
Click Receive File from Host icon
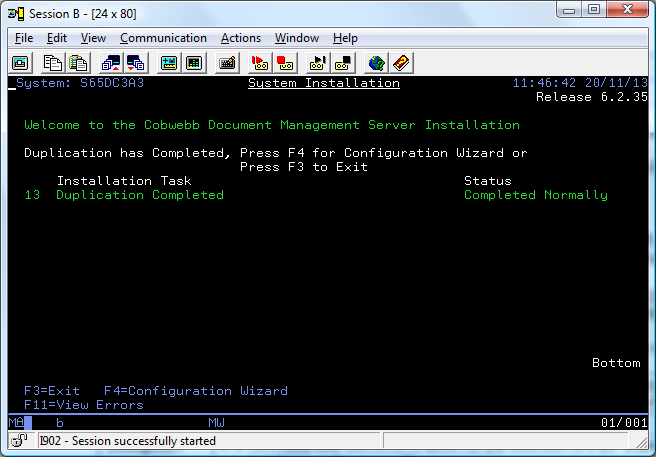click(136, 63)
